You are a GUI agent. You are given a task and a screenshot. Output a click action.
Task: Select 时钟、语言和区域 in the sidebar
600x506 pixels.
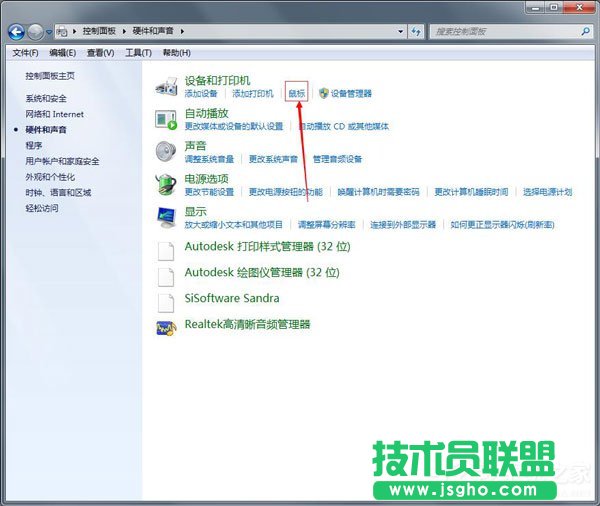pyautogui.click(x=58, y=193)
